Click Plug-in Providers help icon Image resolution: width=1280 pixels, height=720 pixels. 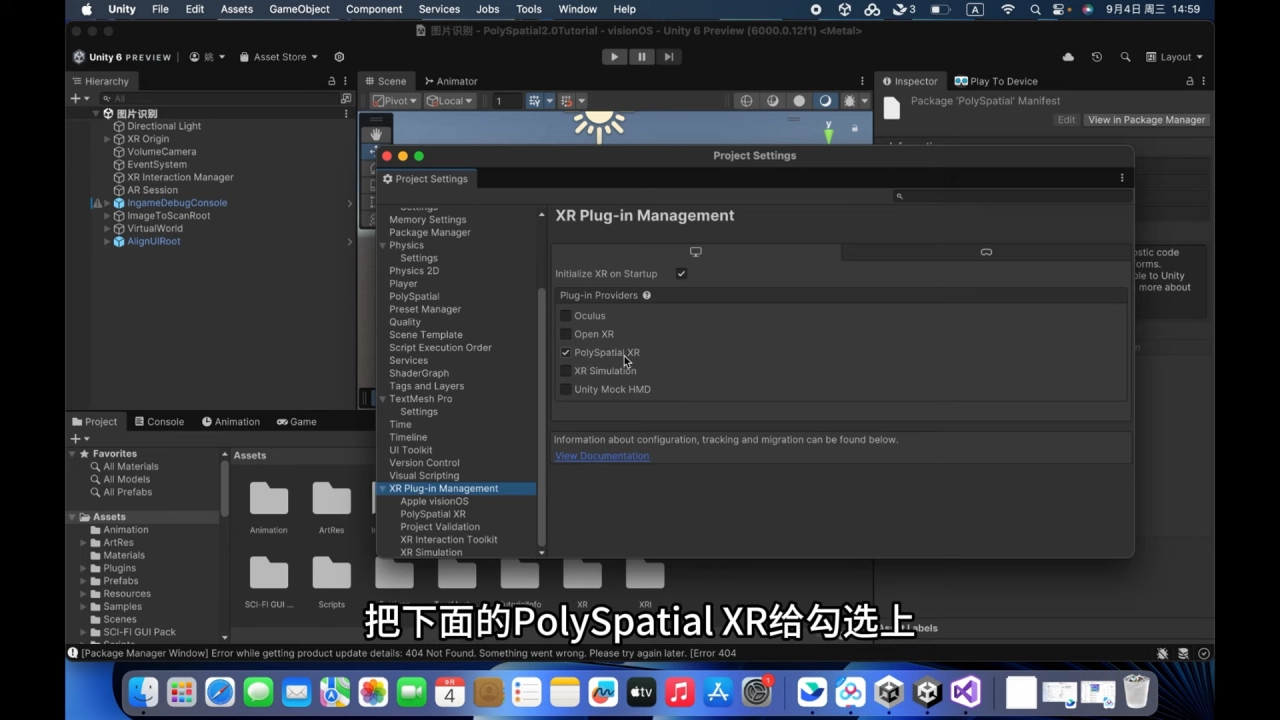tap(647, 296)
